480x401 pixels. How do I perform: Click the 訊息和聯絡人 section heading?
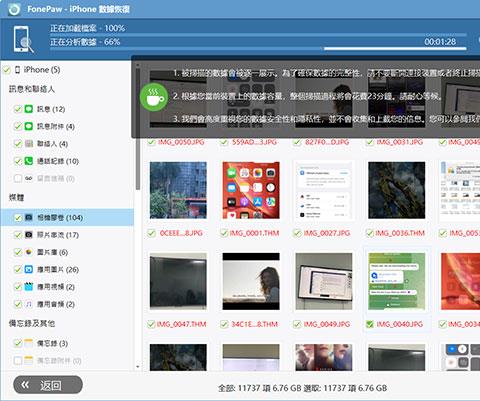[32, 89]
